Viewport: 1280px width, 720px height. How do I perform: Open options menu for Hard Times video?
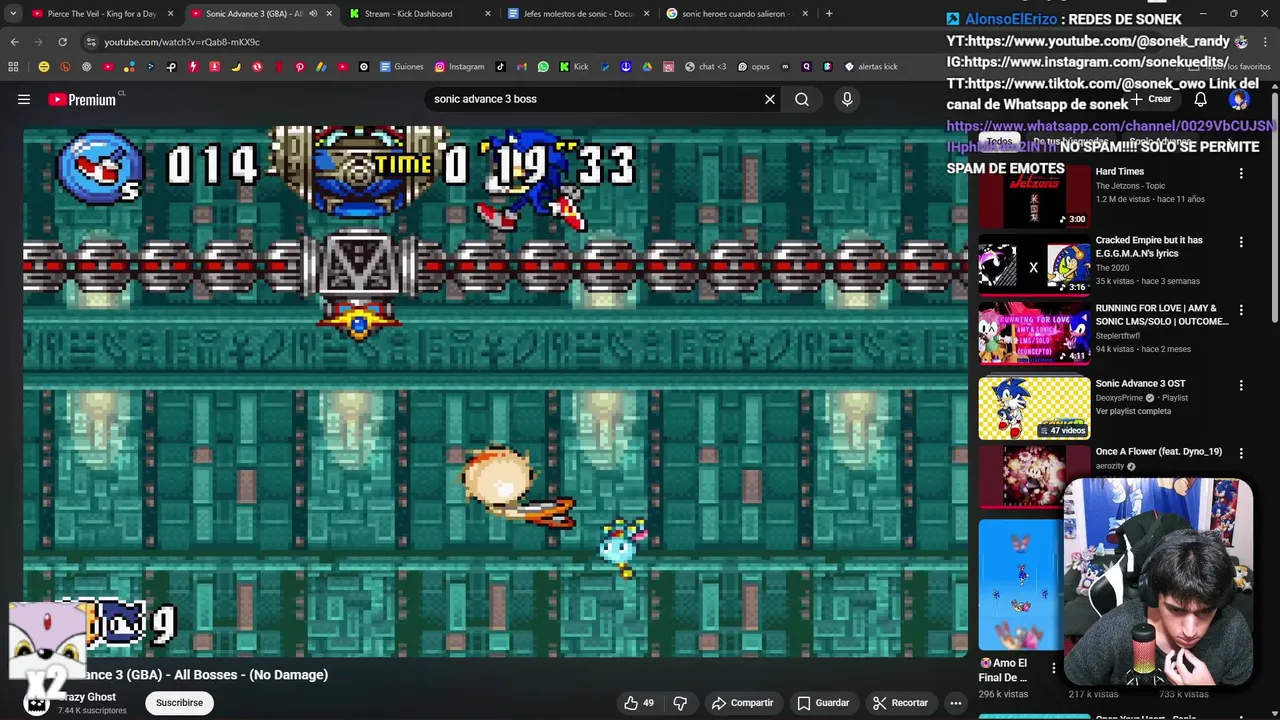1241,173
